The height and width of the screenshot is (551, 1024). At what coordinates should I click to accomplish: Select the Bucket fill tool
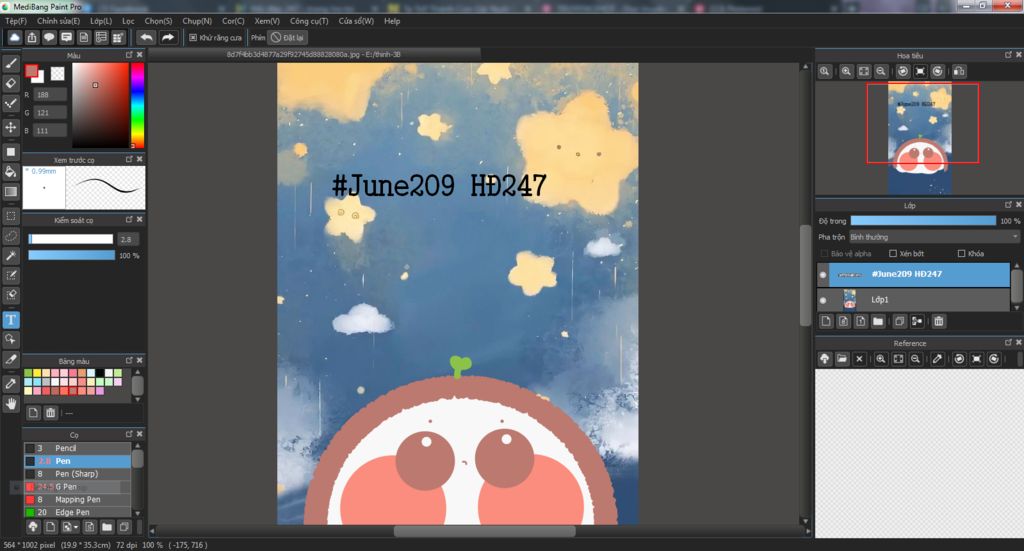coord(10,172)
